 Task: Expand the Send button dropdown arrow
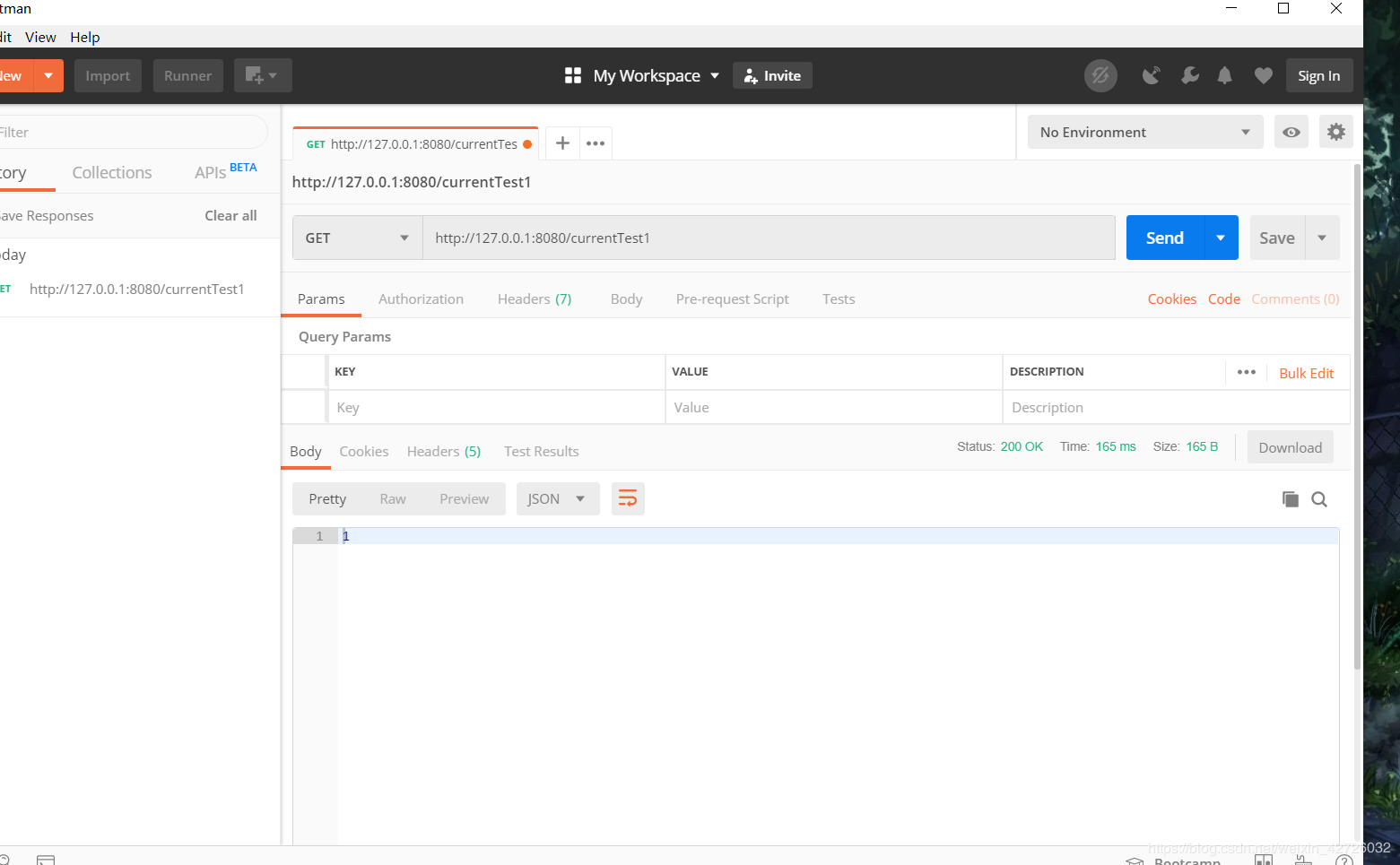1221,238
